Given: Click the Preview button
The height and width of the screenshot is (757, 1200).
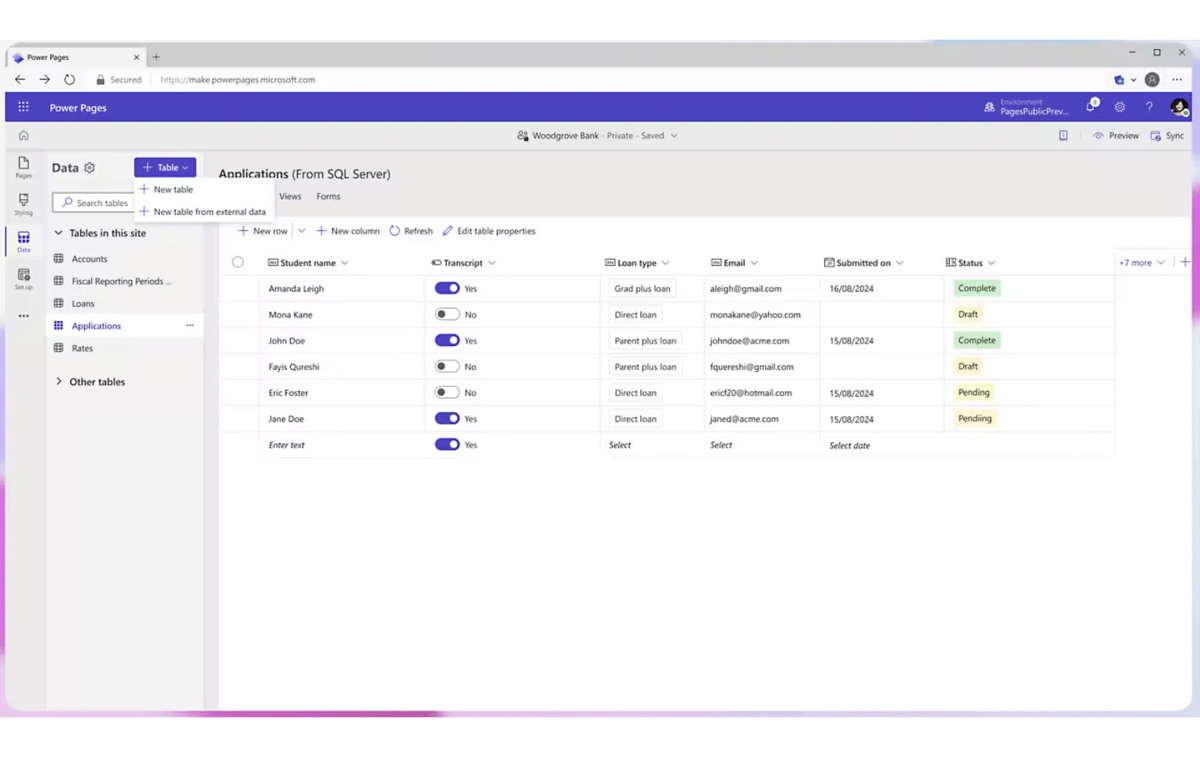Looking at the screenshot, I should (x=1116, y=136).
